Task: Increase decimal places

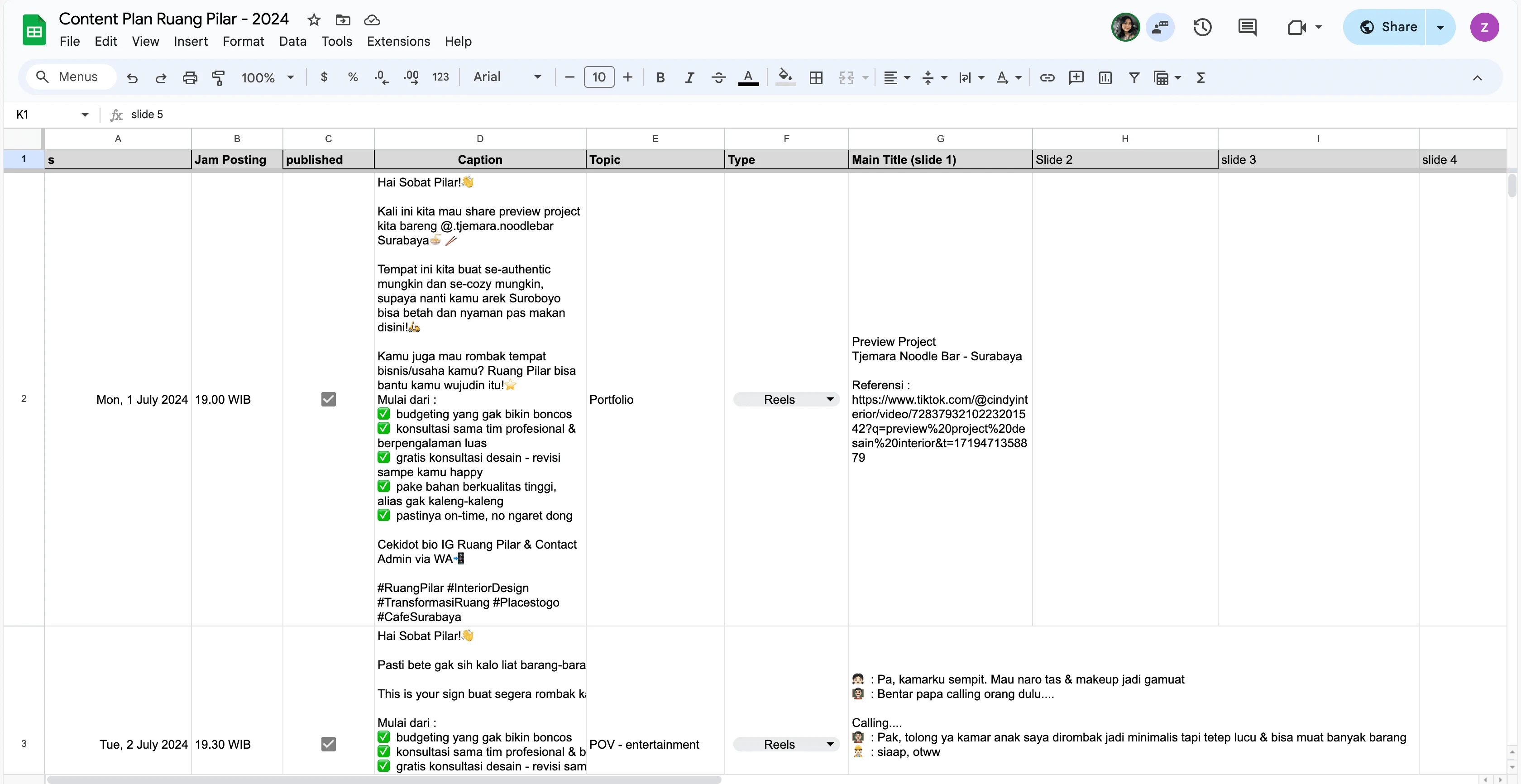Action: (x=411, y=77)
